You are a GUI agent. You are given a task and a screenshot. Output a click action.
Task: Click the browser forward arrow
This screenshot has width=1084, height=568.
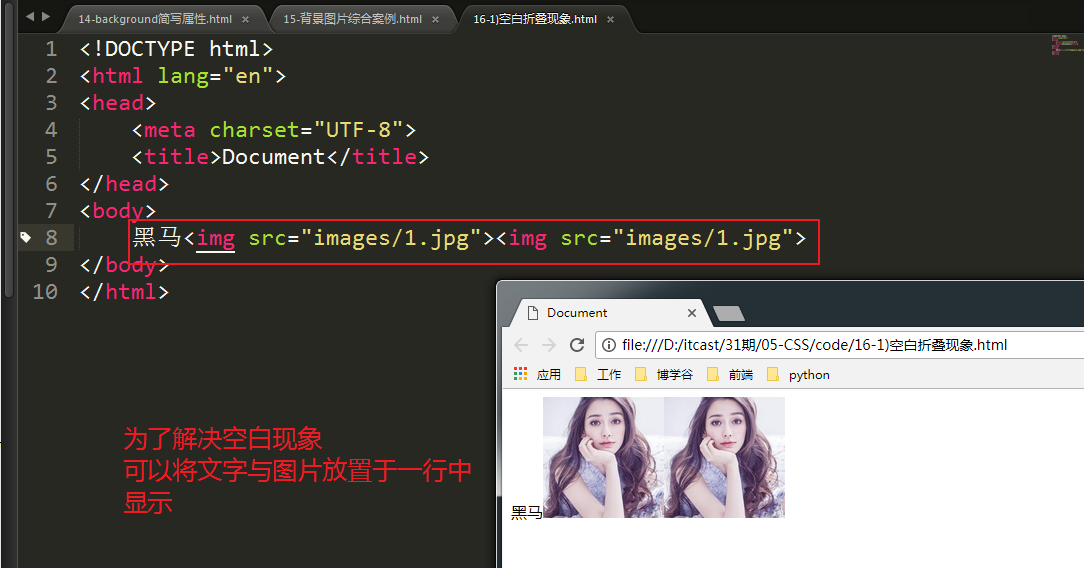548,345
